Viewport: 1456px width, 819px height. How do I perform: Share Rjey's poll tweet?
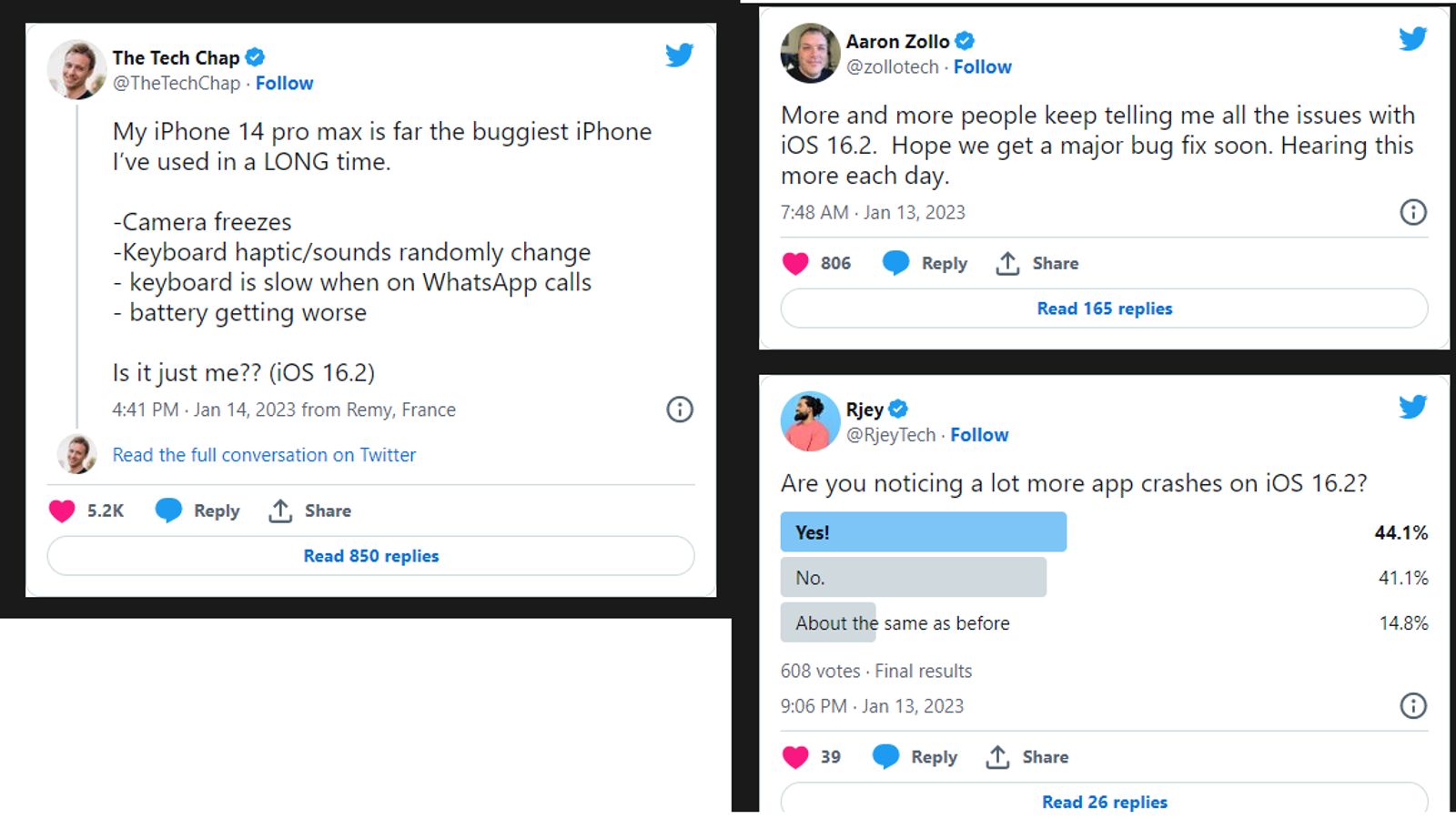(998, 757)
